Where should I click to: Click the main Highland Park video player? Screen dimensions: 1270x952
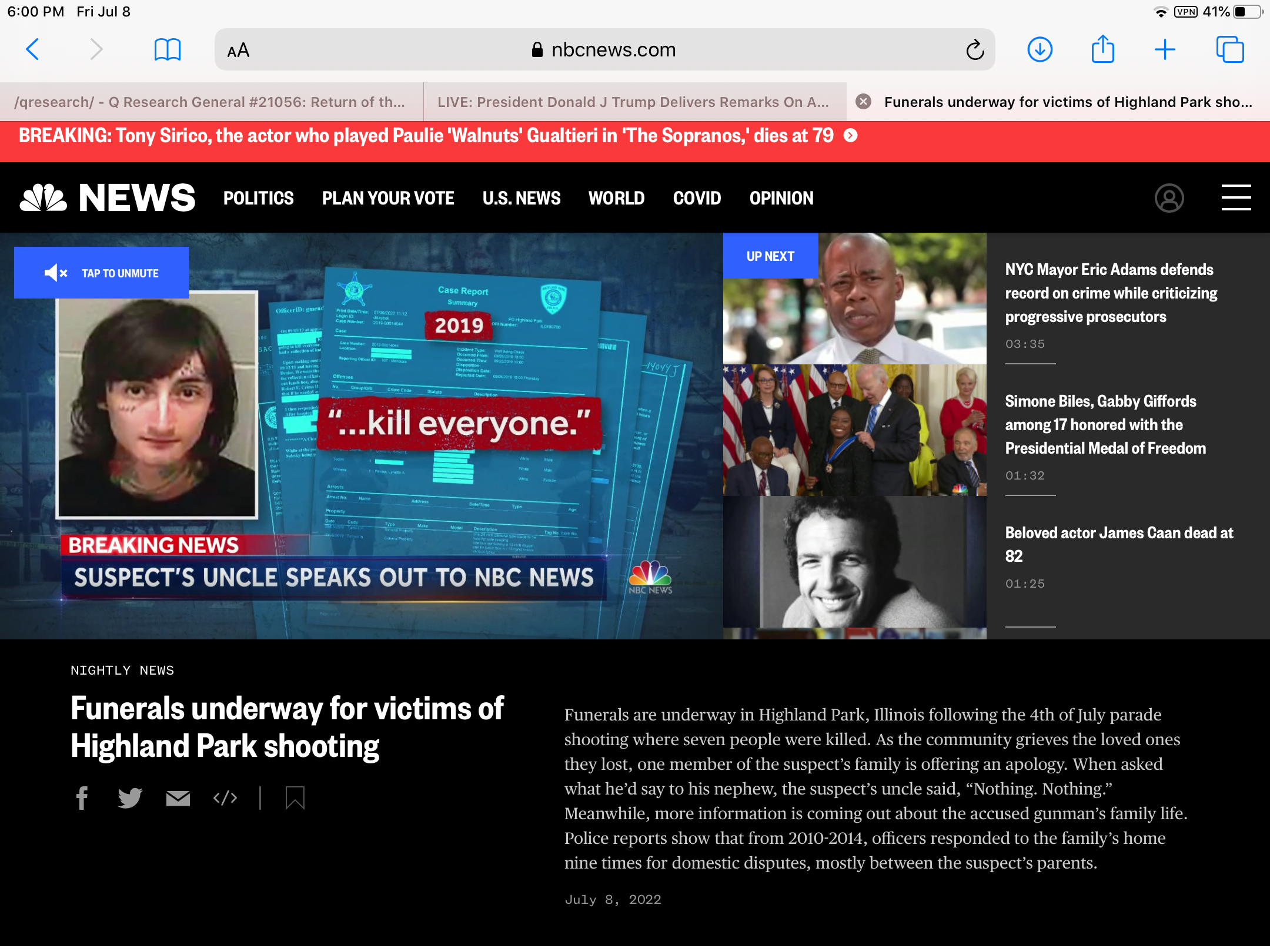pos(361,436)
